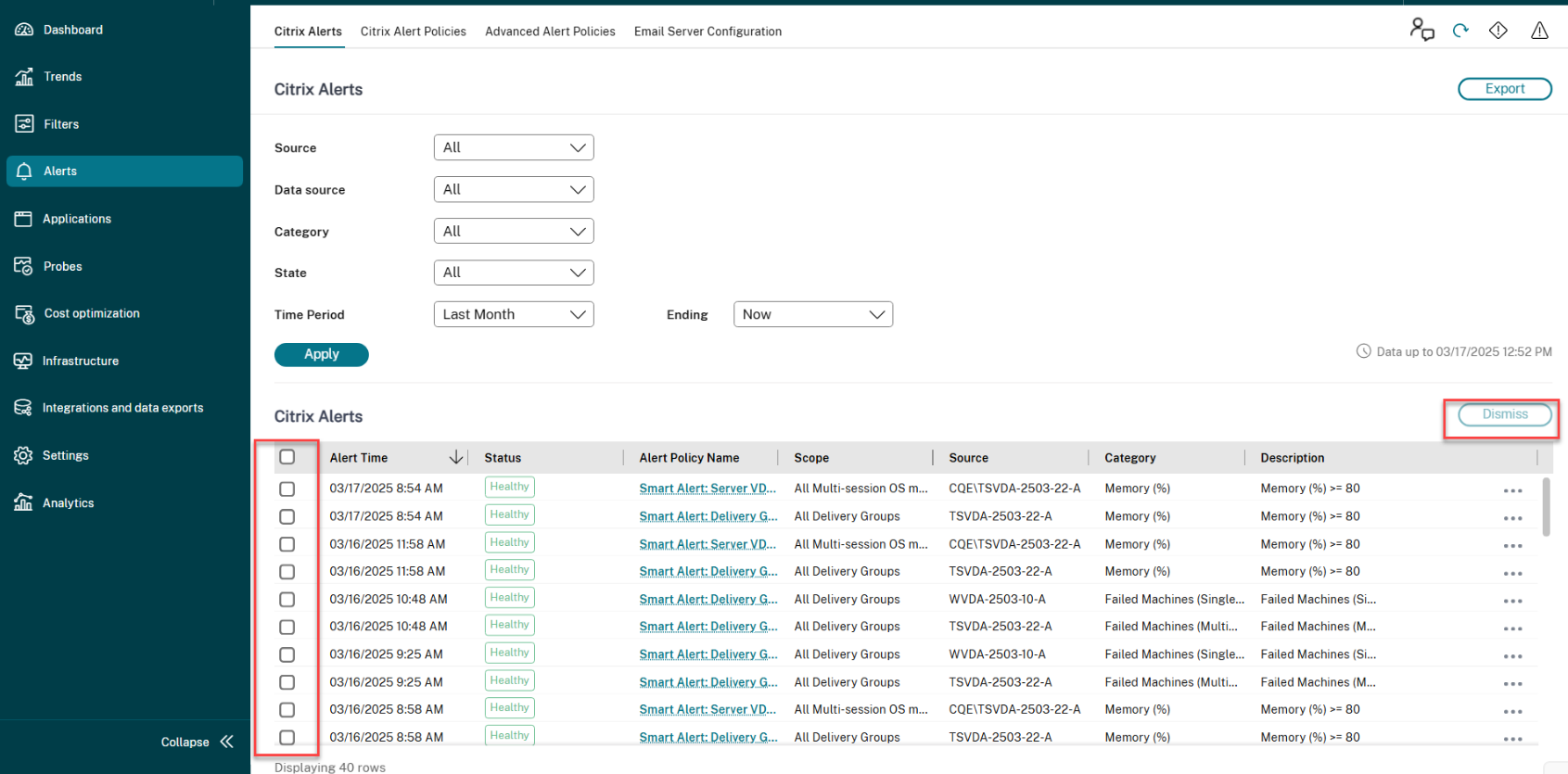
Task: Click the user chat icon at top
Action: point(1421,30)
